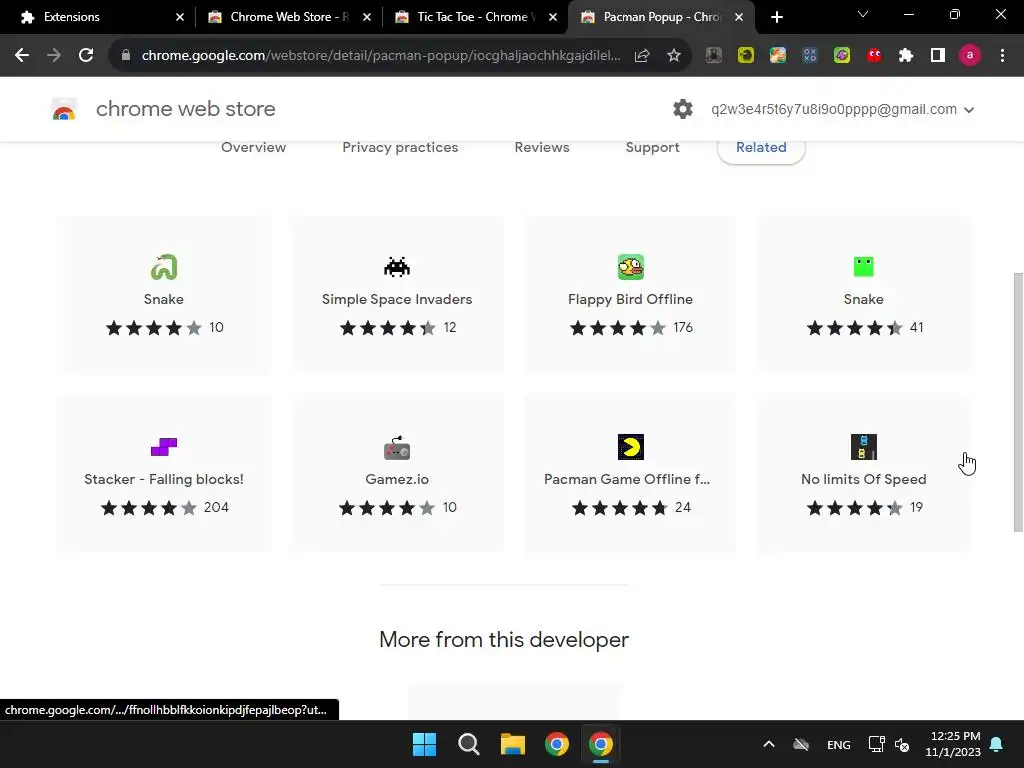Open the No limits Of Speed title
The width and height of the screenshot is (1024, 768).
click(863, 479)
